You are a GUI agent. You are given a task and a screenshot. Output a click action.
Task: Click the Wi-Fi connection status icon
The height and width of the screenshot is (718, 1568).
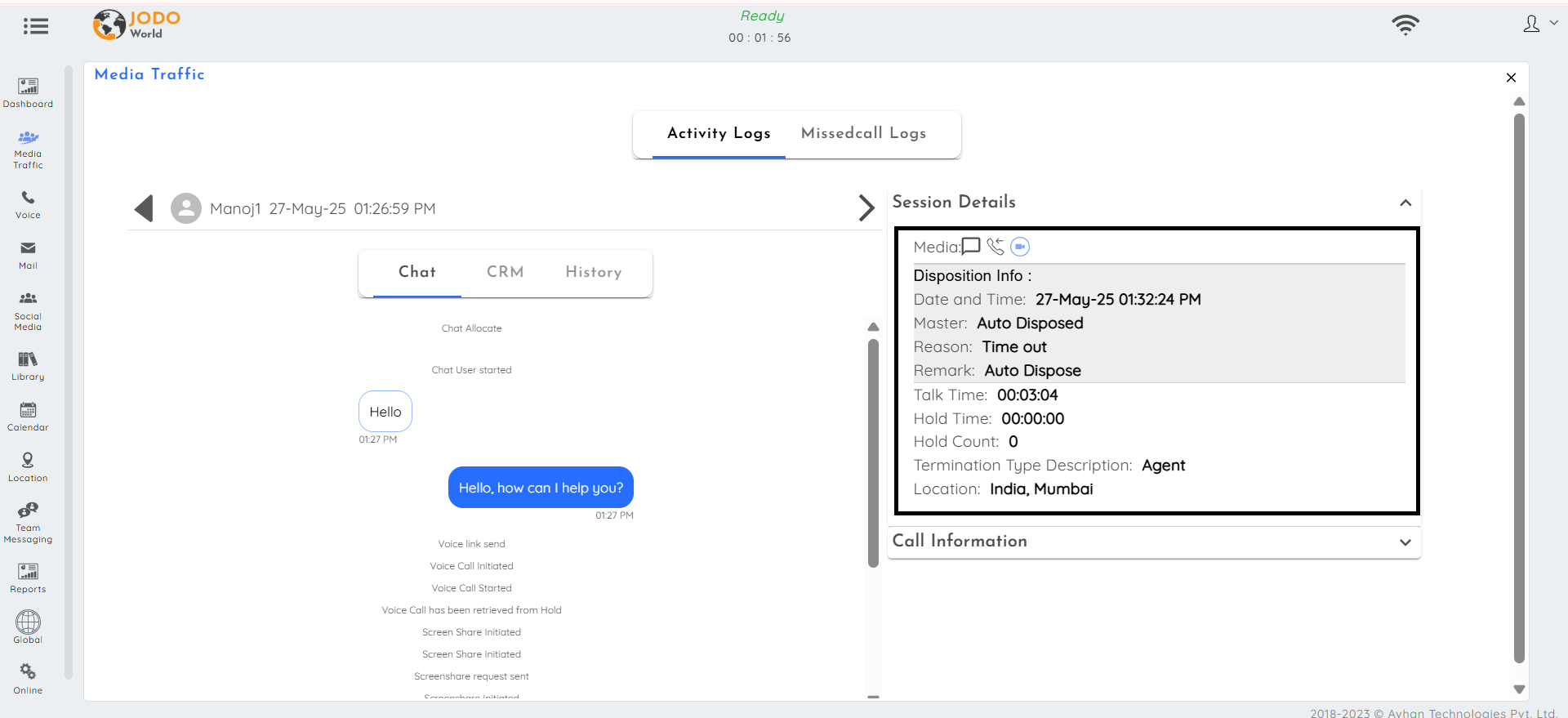1405,25
